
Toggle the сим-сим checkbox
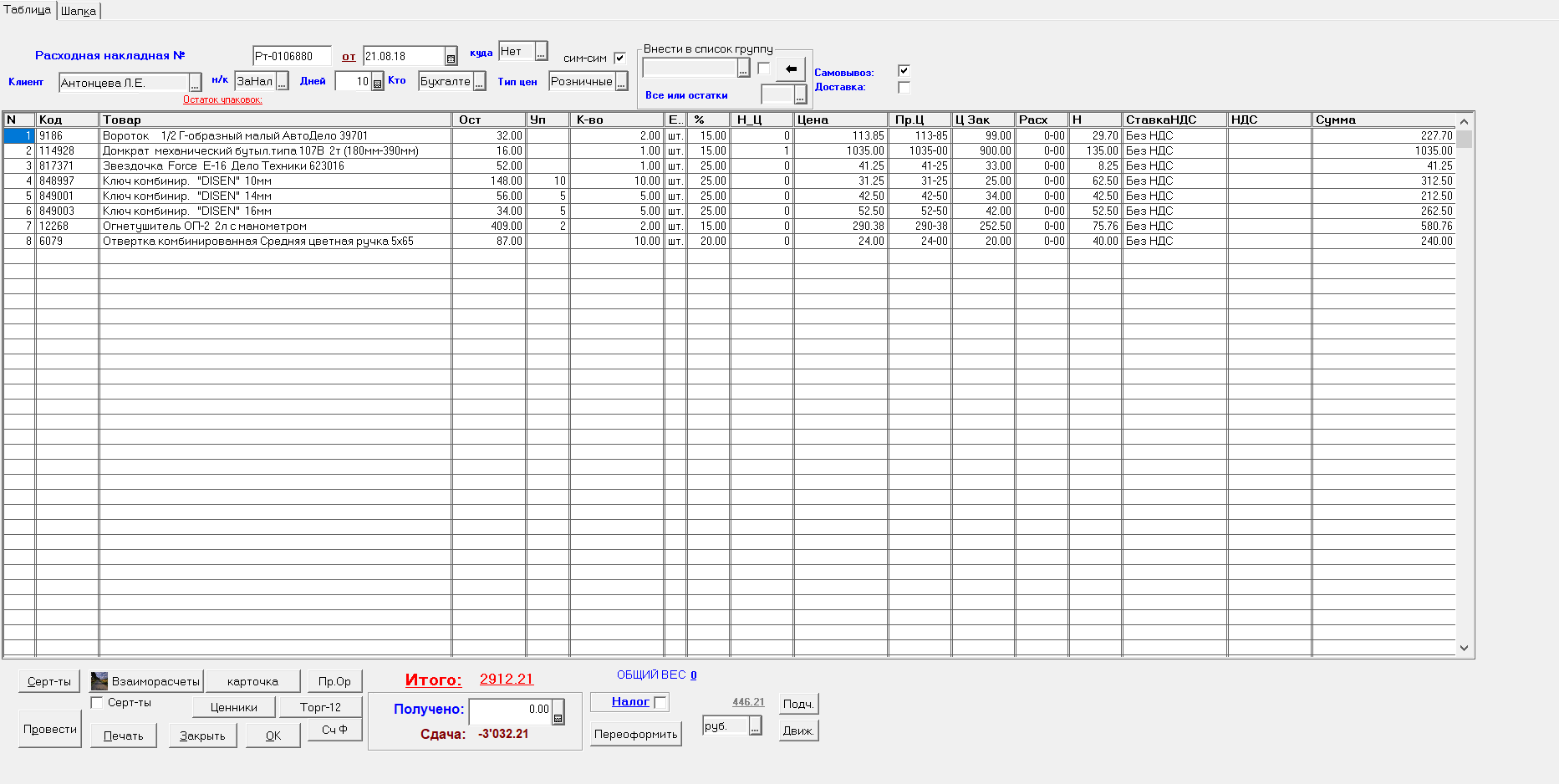click(619, 58)
